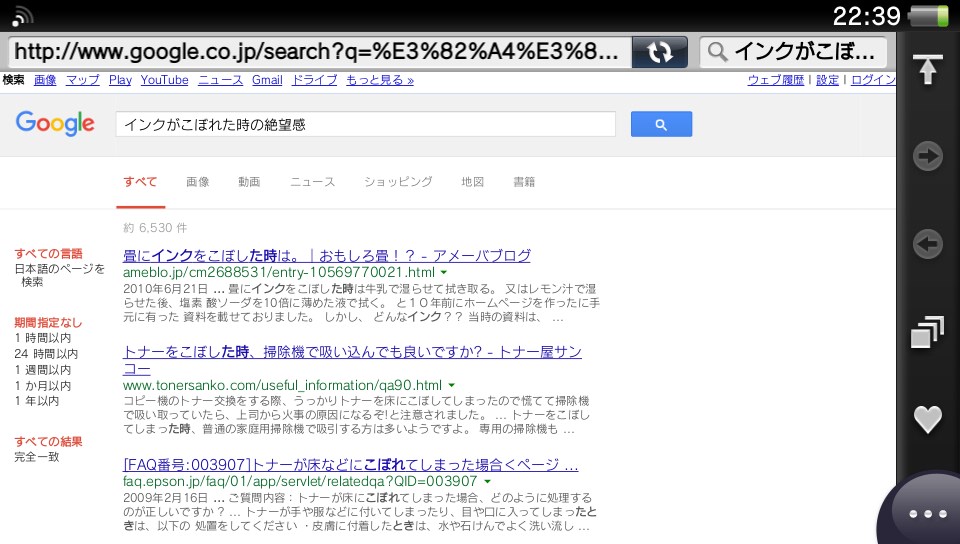Switch to the 地図 search tab
The height and width of the screenshot is (544, 960).
tap(473, 182)
